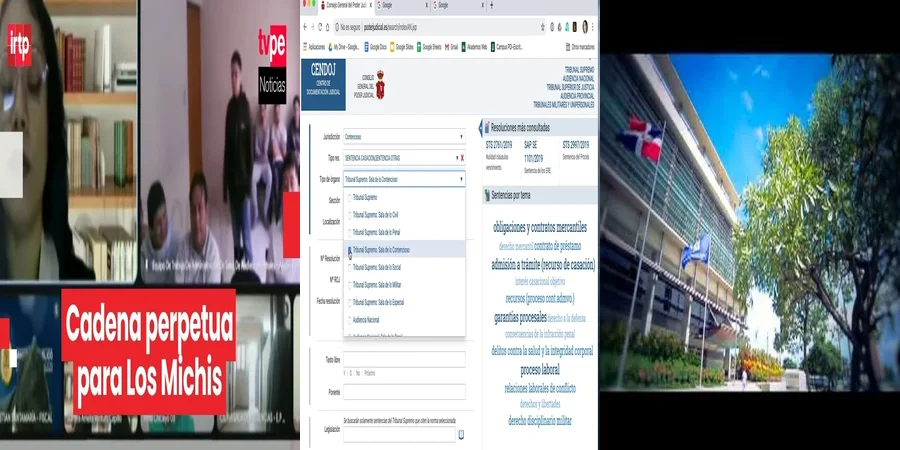Viewport: 900px width, 450px height.
Task: Open the browser home icon
Action: coord(328,27)
